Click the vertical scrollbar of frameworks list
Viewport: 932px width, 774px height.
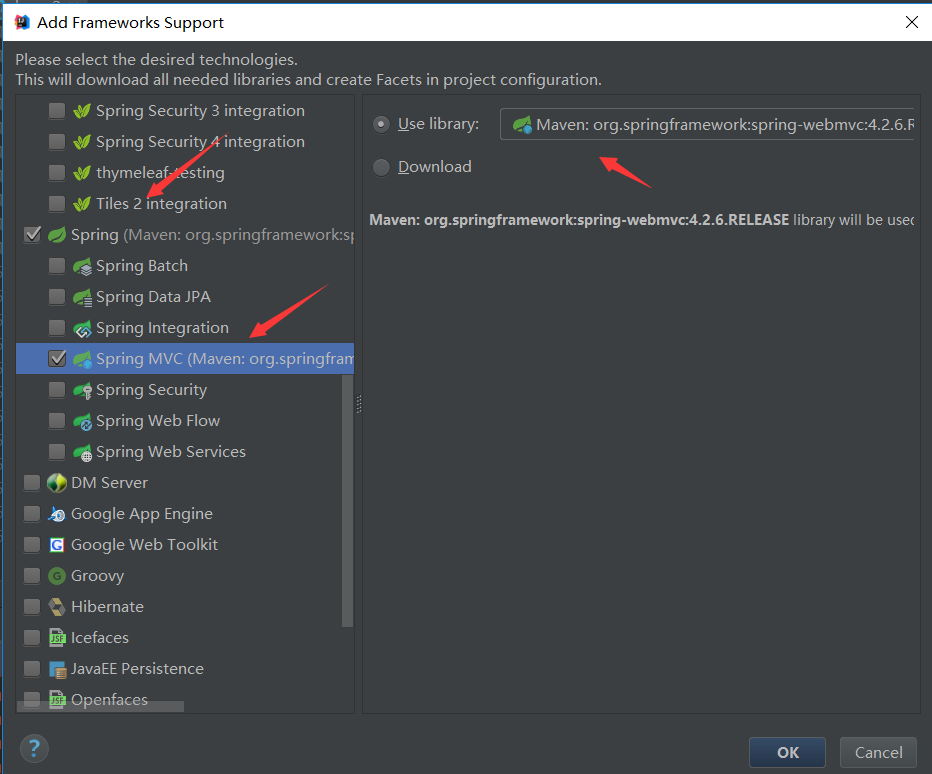tap(348, 501)
